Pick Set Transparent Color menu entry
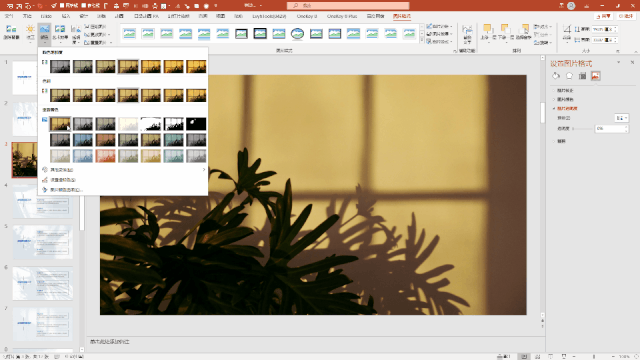 click(x=62, y=180)
